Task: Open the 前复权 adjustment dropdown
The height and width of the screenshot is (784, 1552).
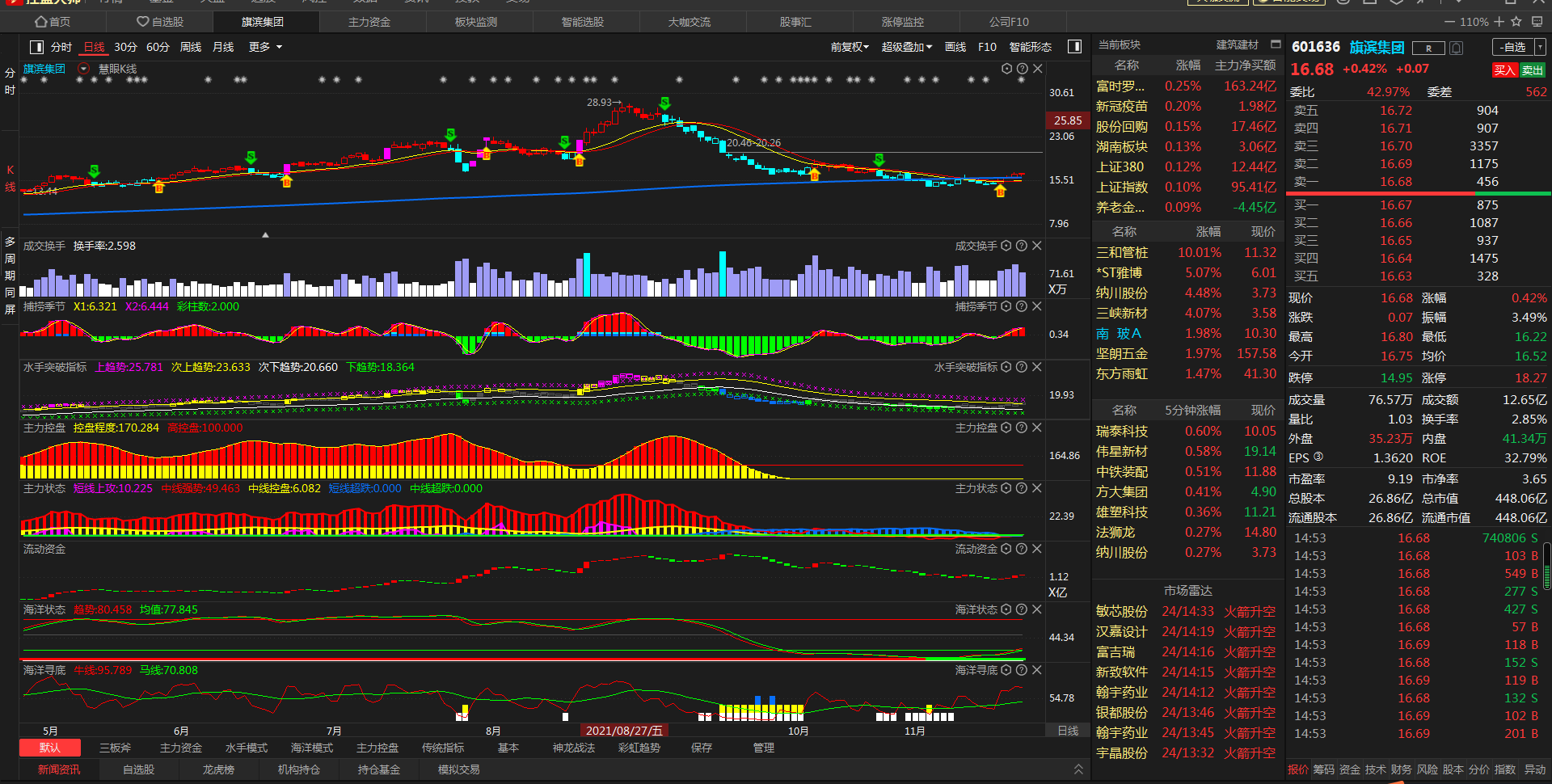Action: (x=850, y=47)
